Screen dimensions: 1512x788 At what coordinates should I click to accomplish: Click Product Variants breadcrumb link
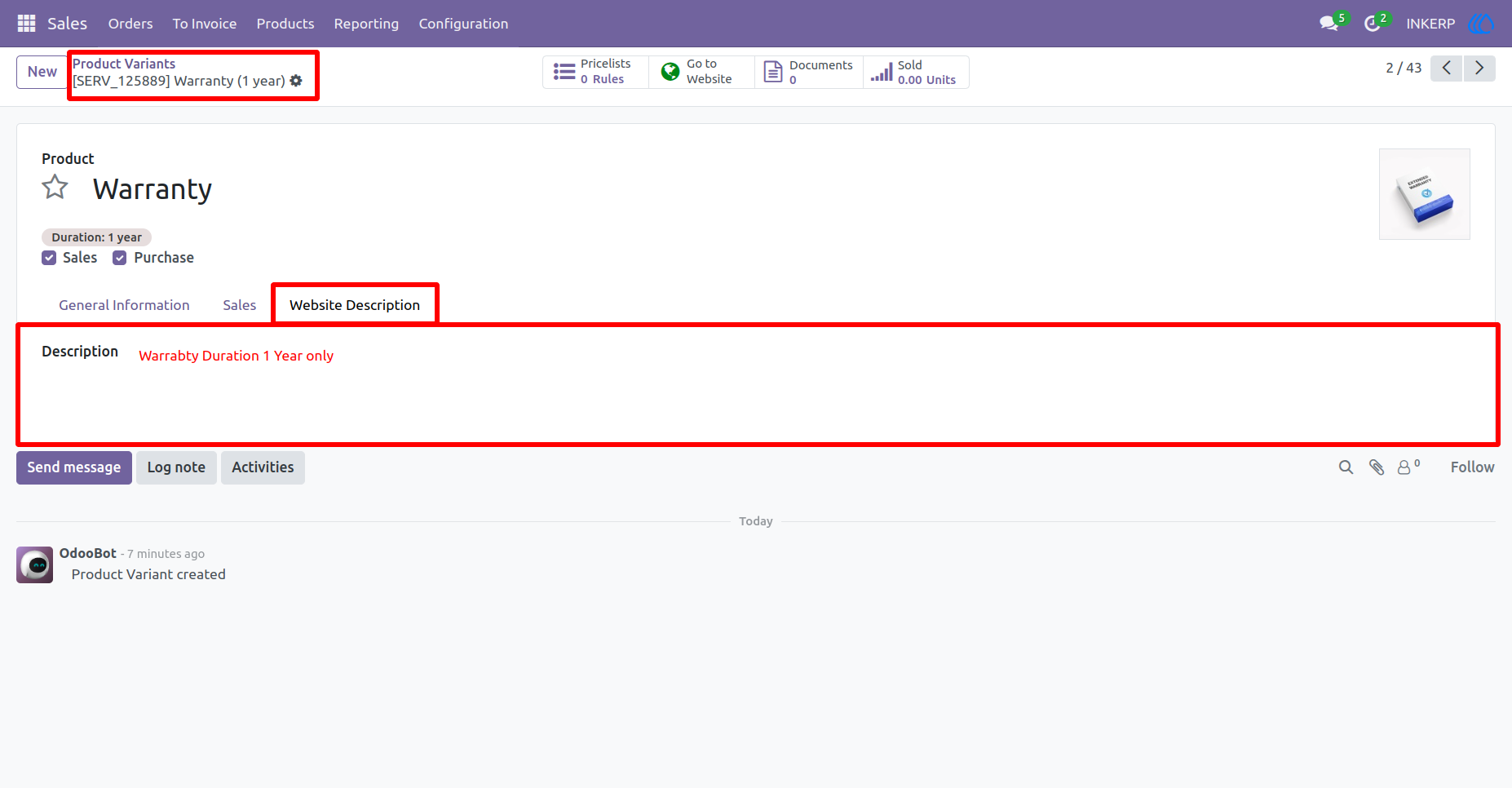point(124,64)
